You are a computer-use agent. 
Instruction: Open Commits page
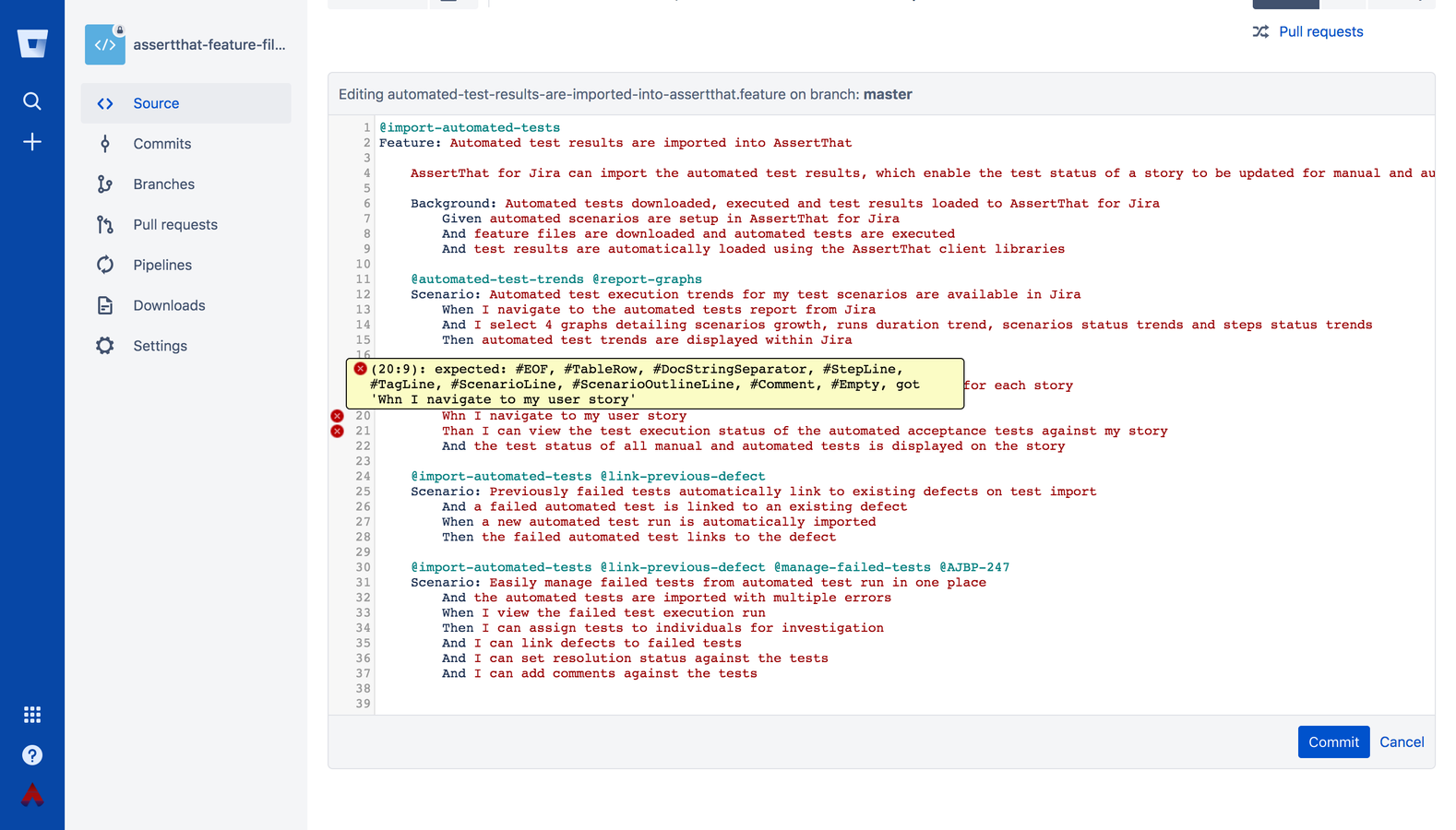(186, 144)
